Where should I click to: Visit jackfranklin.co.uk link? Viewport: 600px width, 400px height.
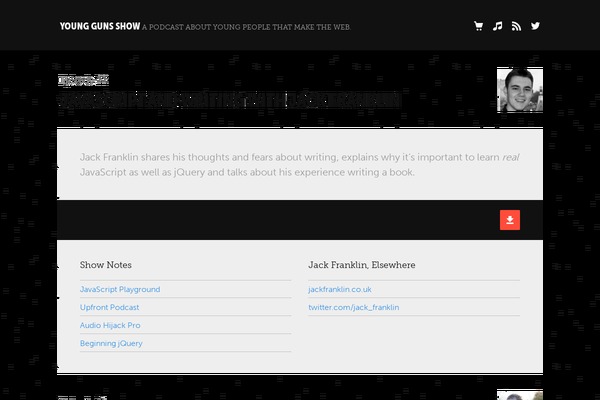340,289
